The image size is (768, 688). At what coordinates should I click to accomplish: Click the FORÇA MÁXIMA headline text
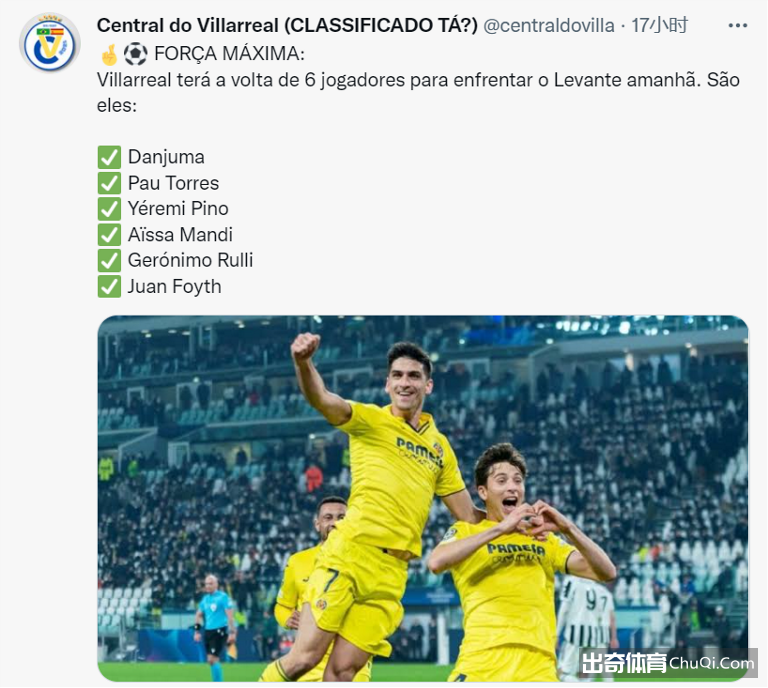(x=229, y=54)
